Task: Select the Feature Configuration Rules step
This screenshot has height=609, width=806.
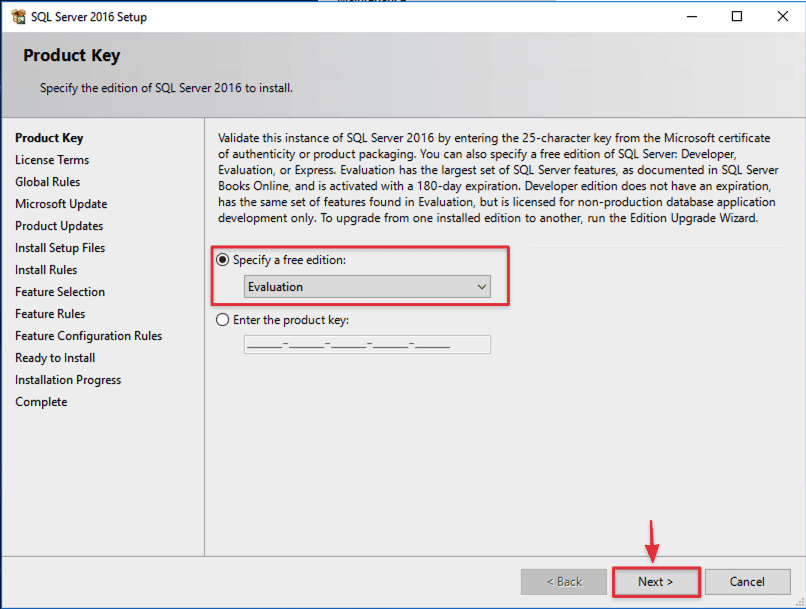Action: coord(88,335)
